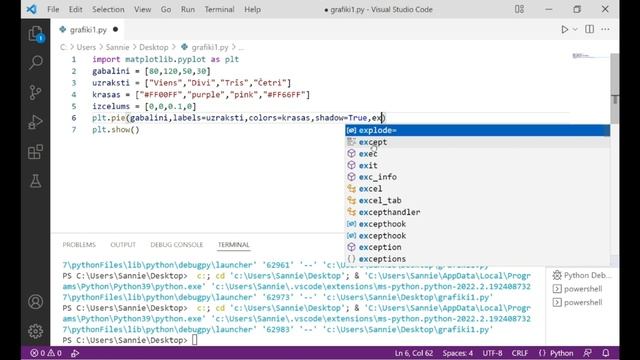Click Sannie in the breadcrumb path
Viewport: 640px width, 360px height.
[x=117, y=47]
